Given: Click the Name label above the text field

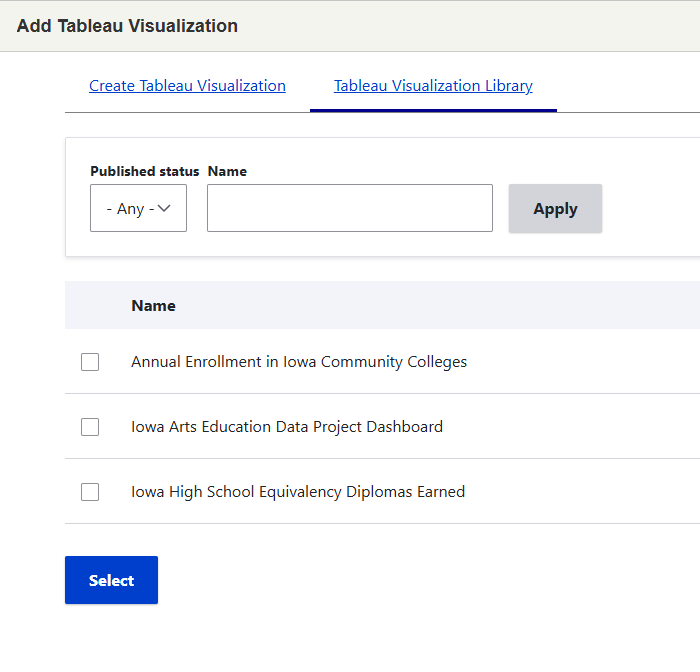Looking at the screenshot, I should point(227,171).
